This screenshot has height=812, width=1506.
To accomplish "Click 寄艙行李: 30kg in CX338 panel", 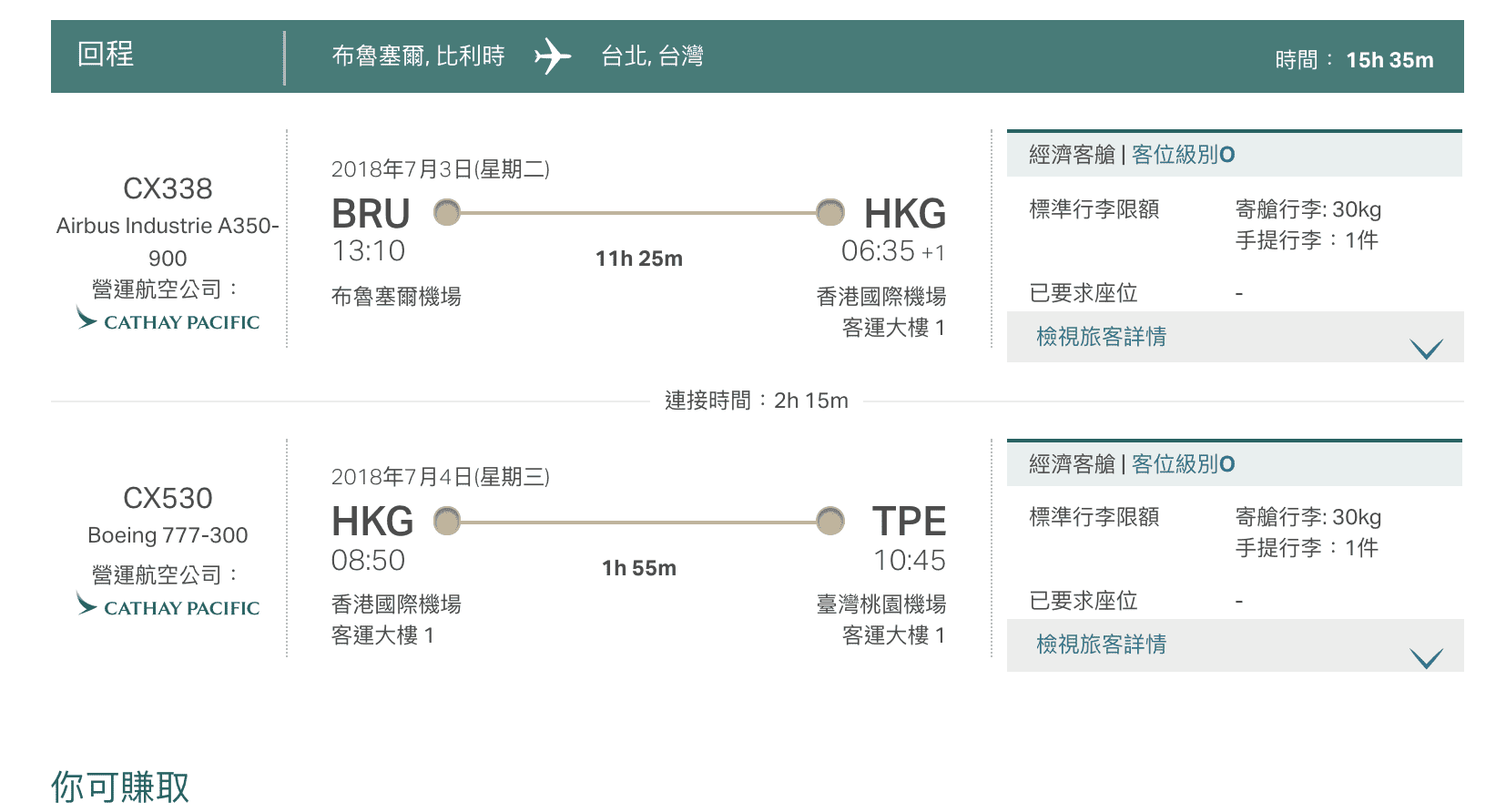I will (1308, 209).
